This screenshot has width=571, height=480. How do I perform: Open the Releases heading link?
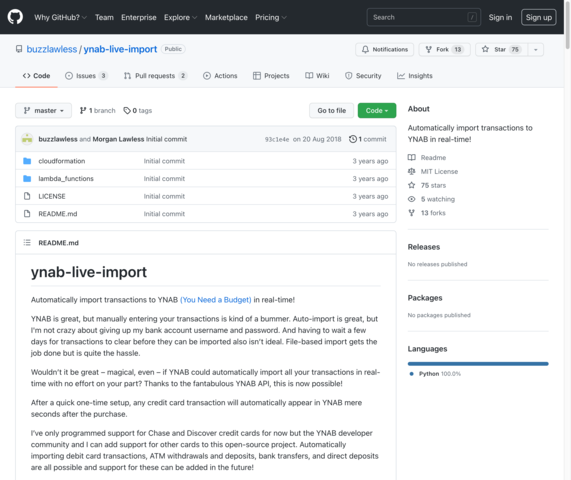[424, 247]
